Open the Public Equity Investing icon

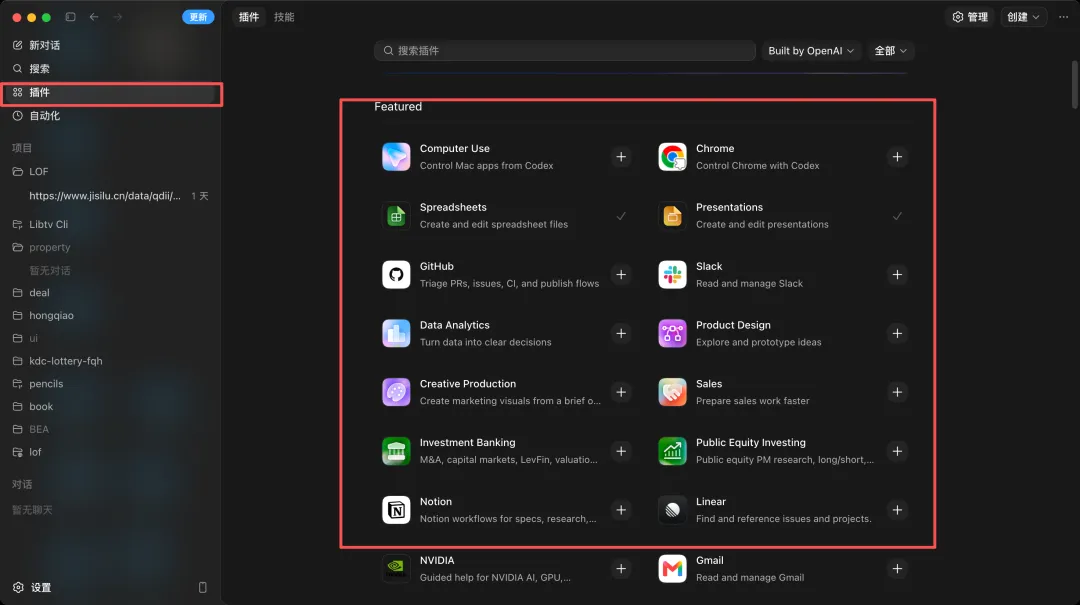point(672,451)
